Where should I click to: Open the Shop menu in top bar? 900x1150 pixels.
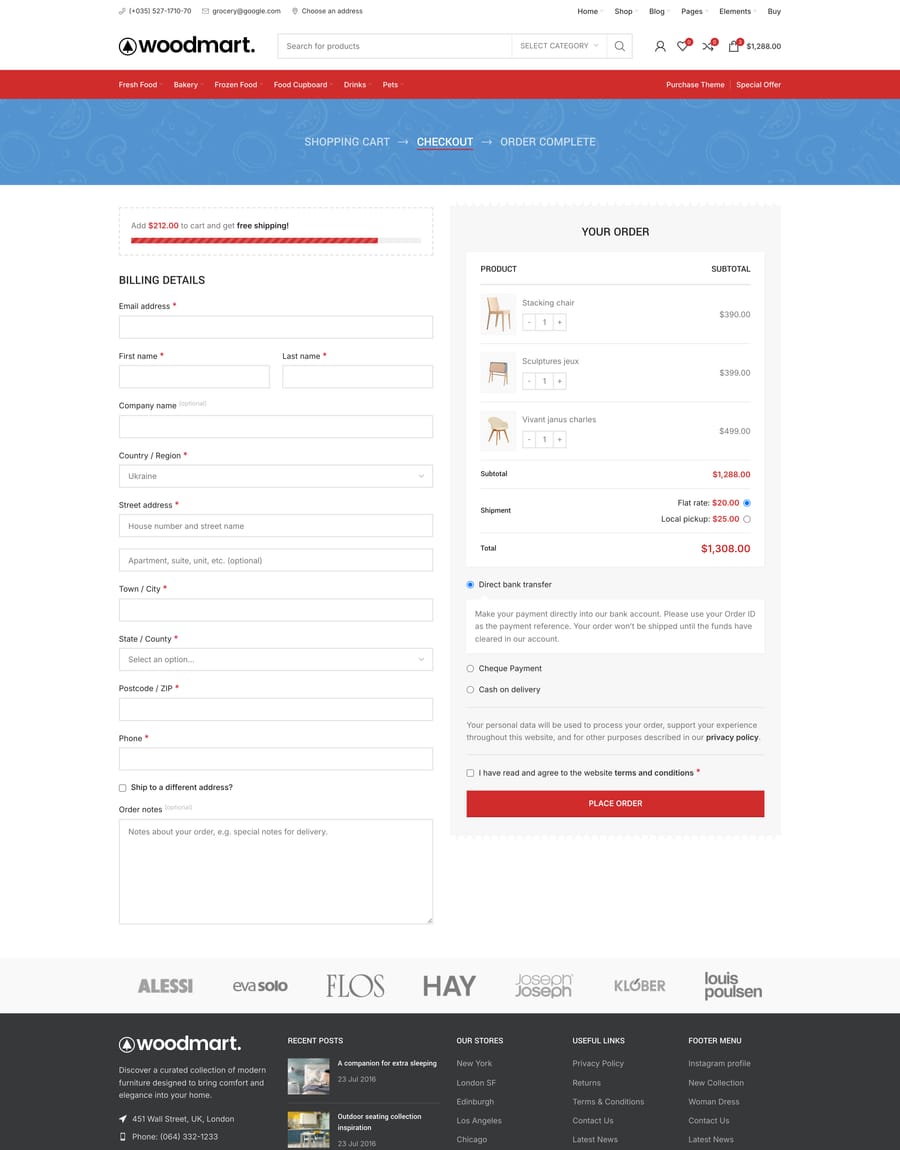[x=626, y=12]
